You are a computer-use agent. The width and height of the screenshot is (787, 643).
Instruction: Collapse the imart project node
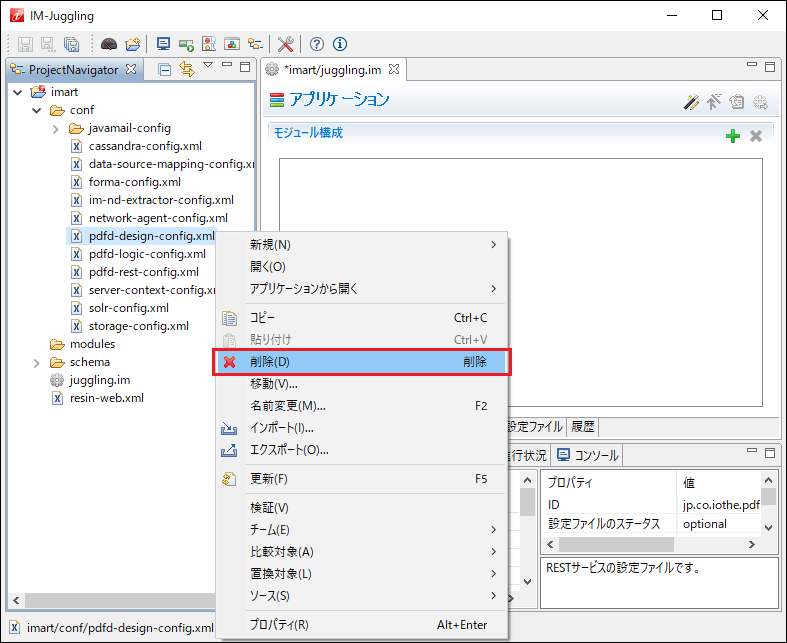pos(18,92)
